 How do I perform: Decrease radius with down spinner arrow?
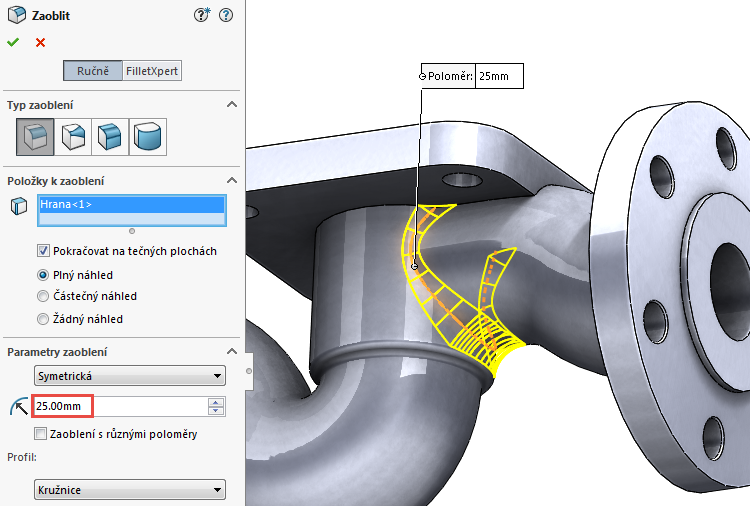(x=216, y=411)
